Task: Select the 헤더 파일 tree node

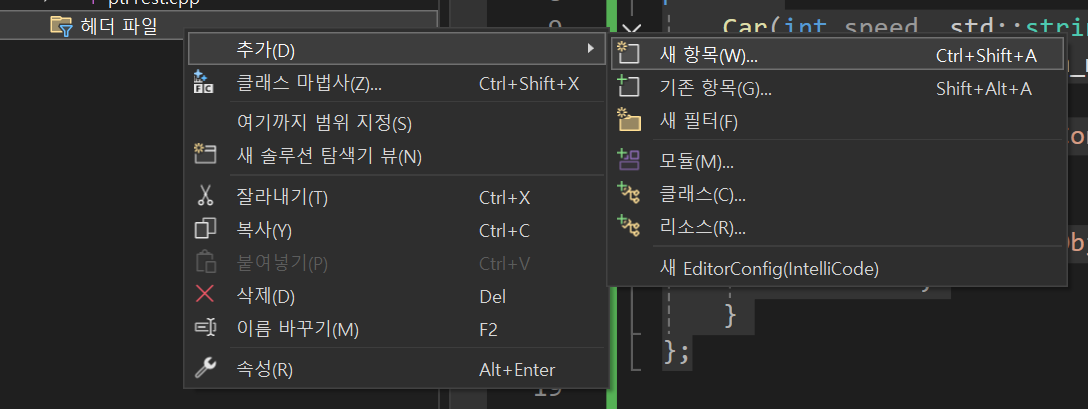Action: click(219, 27)
